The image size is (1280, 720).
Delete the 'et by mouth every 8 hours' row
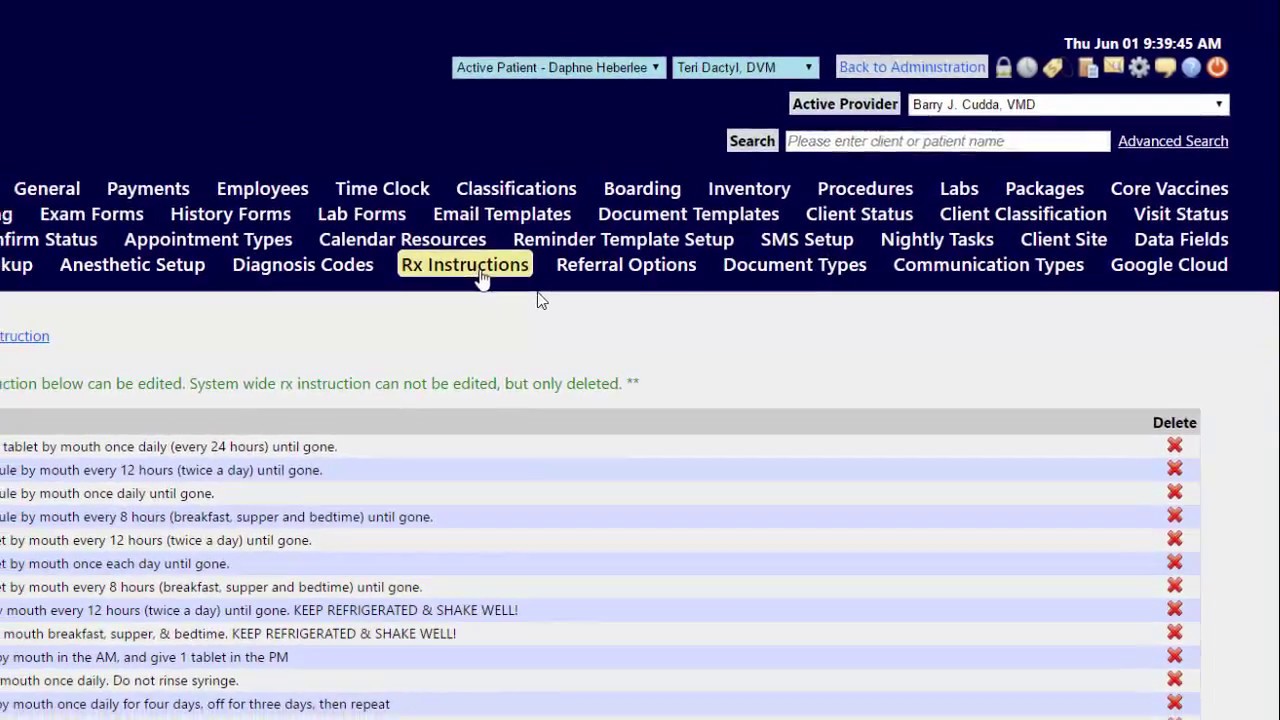coord(1175,585)
